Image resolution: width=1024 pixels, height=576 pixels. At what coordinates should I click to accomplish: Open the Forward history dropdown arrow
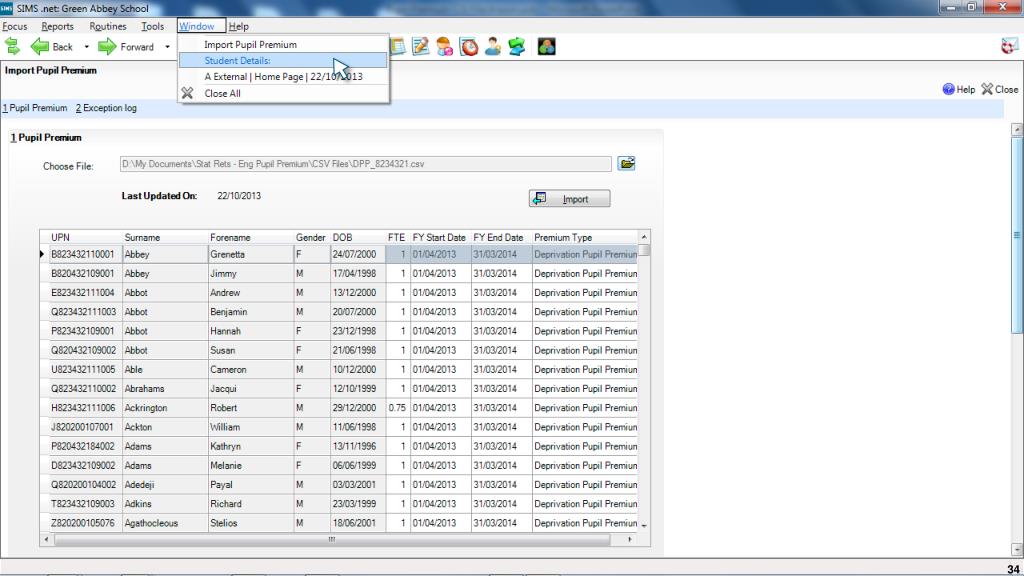tap(167, 47)
